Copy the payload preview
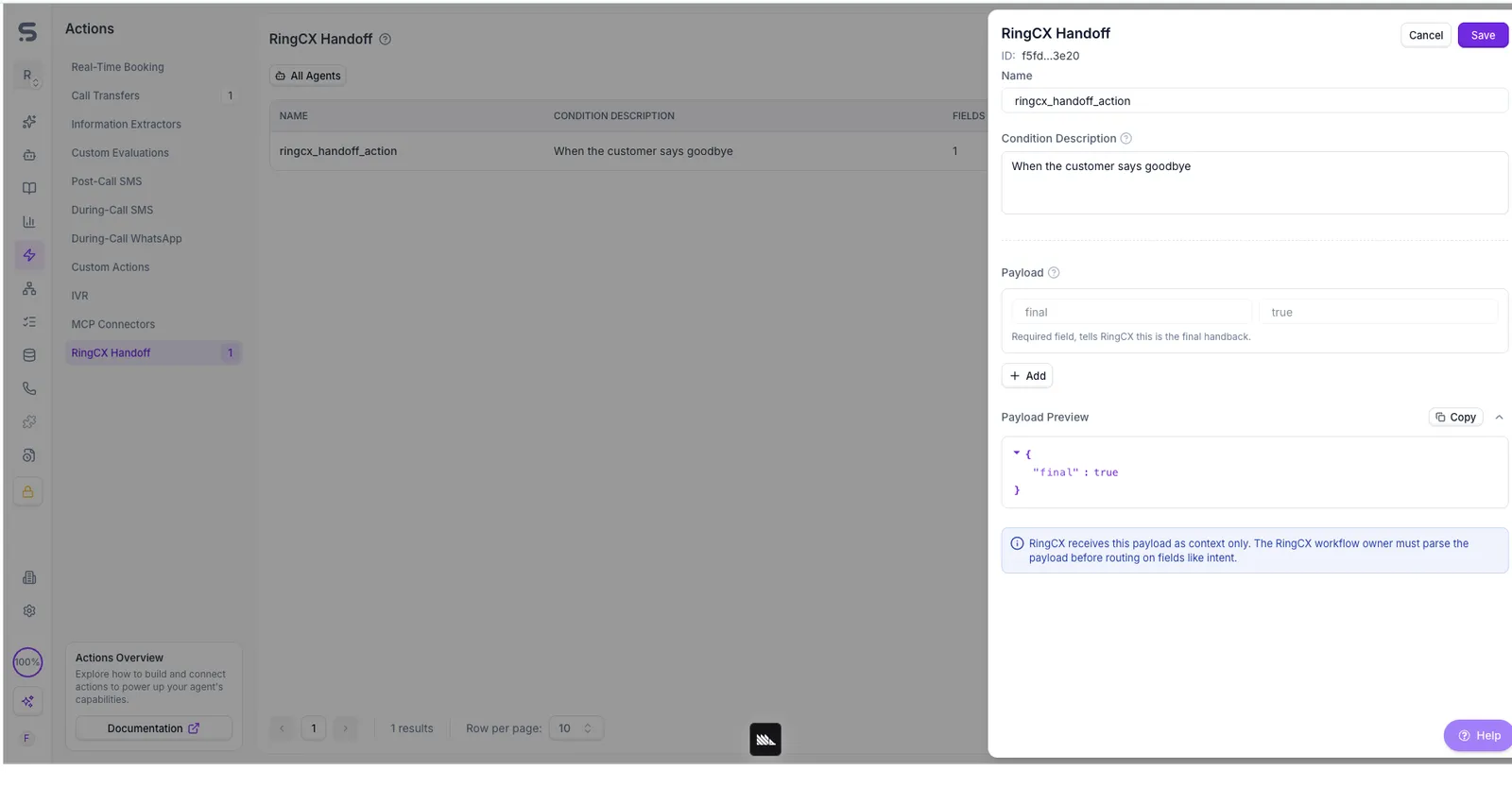The width and height of the screenshot is (1512, 788). click(1455, 417)
